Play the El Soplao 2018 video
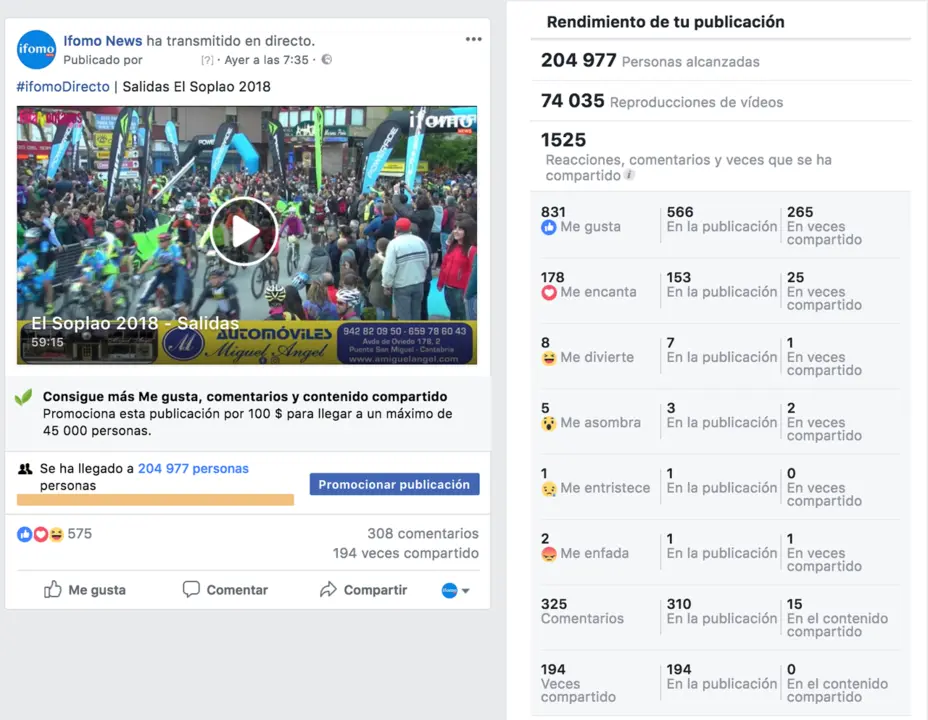 [x=244, y=232]
